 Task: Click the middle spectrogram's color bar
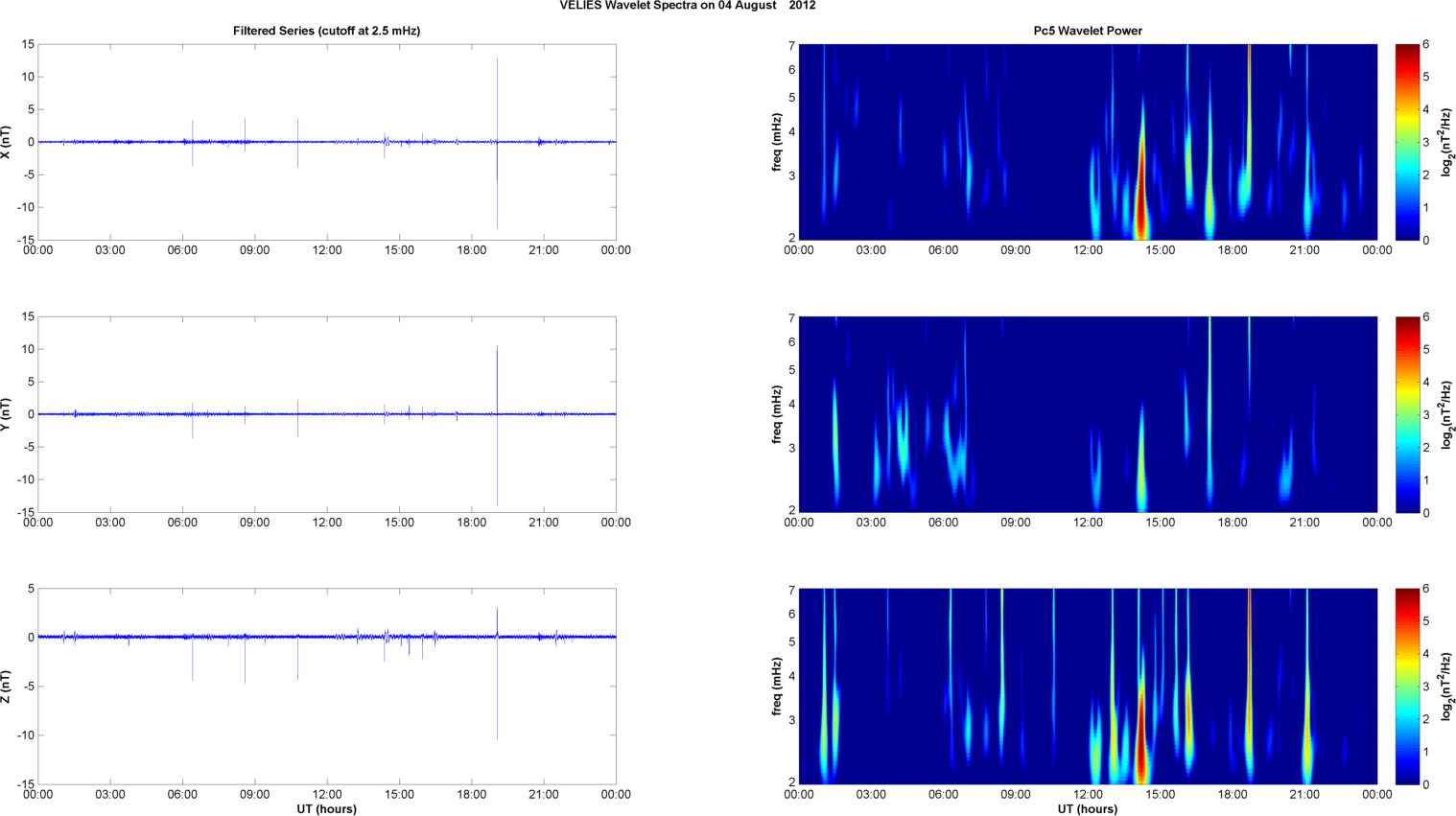pyautogui.click(x=1407, y=414)
